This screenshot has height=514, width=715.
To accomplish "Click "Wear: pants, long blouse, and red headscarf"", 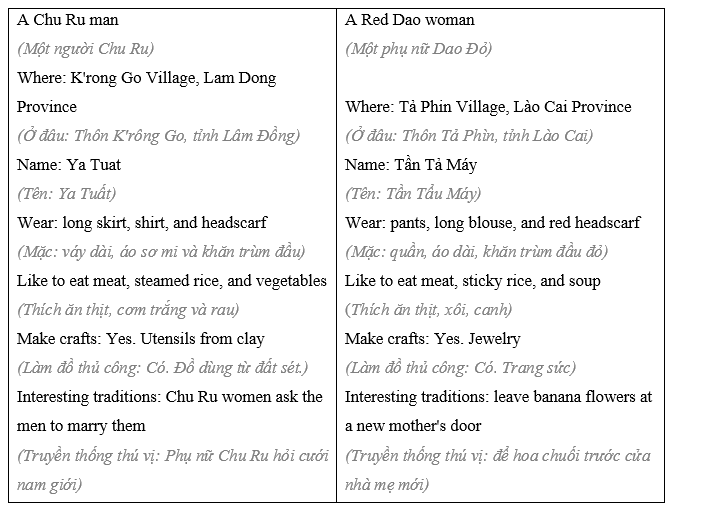I will click(492, 223).
